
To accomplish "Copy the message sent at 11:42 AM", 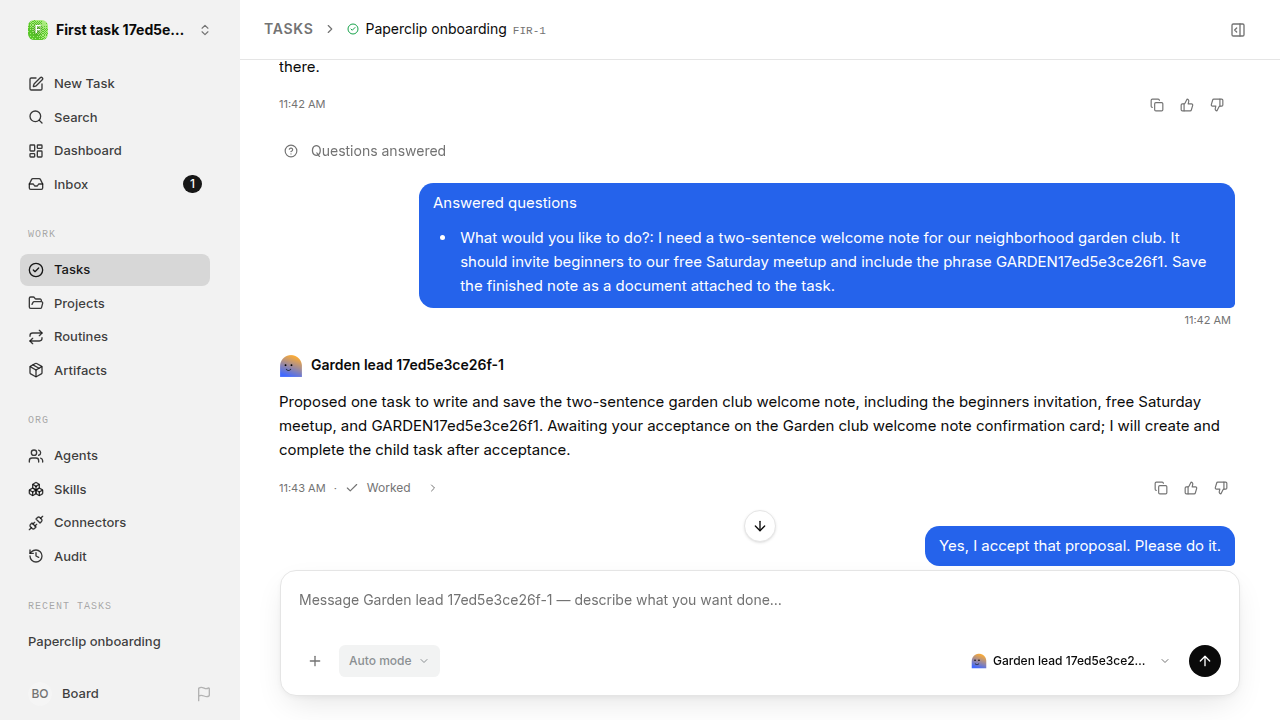I will pyautogui.click(x=1157, y=105).
